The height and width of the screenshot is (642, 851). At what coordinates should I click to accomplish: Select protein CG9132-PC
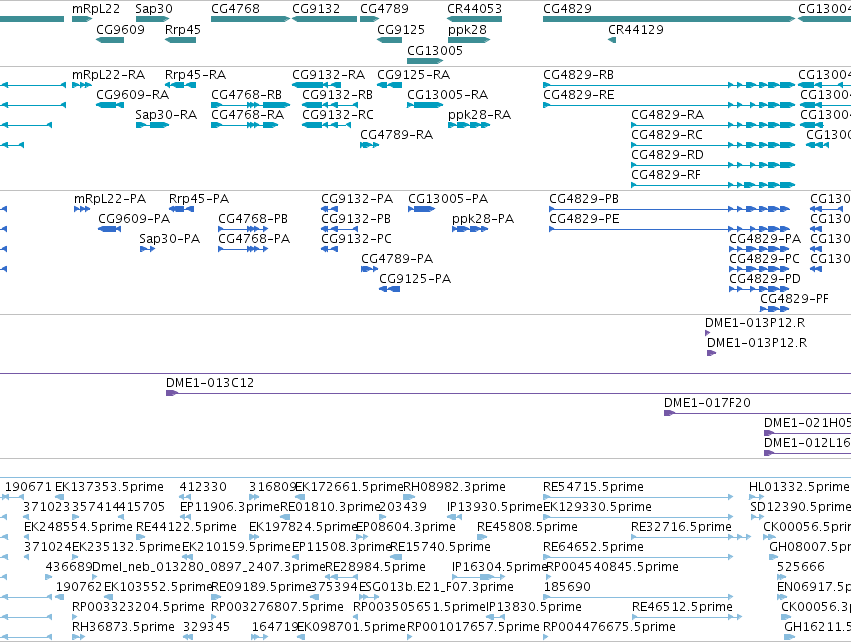point(329,249)
